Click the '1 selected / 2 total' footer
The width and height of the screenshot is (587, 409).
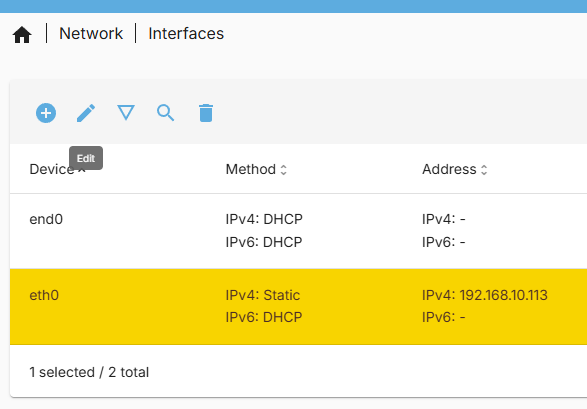point(89,372)
